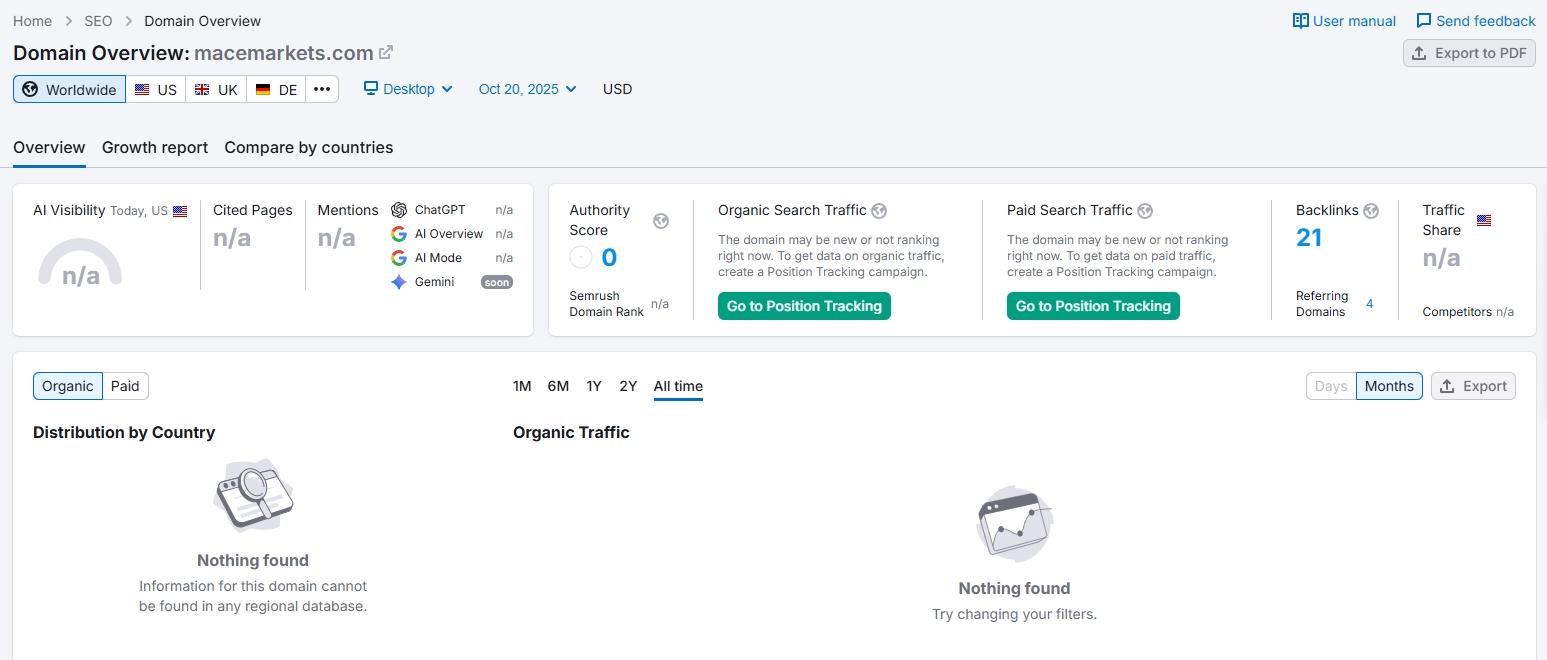Viewport: 1547px width, 660px height.
Task: Open more countries ellipsis menu
Action: 322,89
